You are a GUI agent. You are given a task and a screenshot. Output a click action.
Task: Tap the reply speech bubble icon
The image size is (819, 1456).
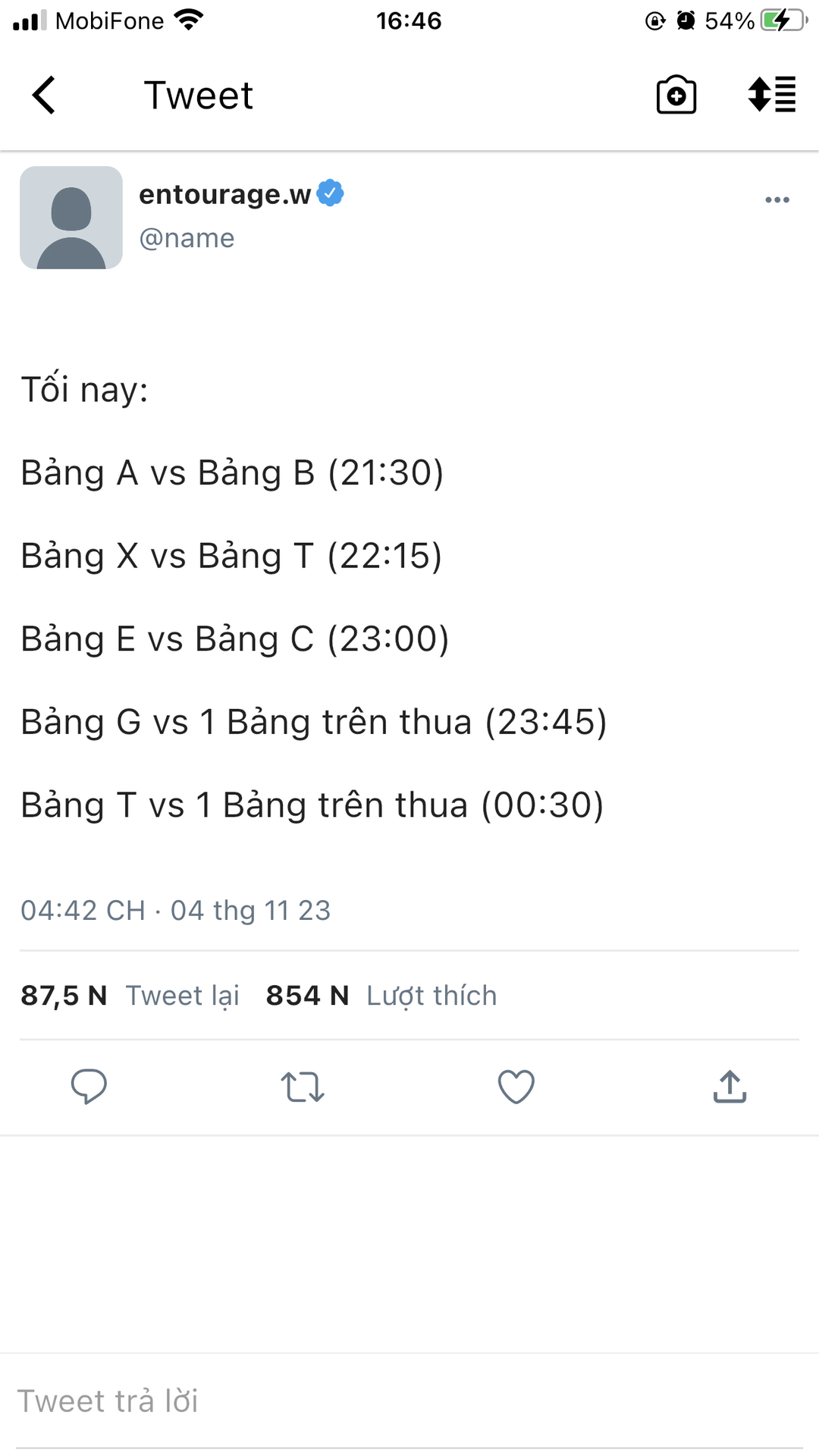click(89, 1086)
